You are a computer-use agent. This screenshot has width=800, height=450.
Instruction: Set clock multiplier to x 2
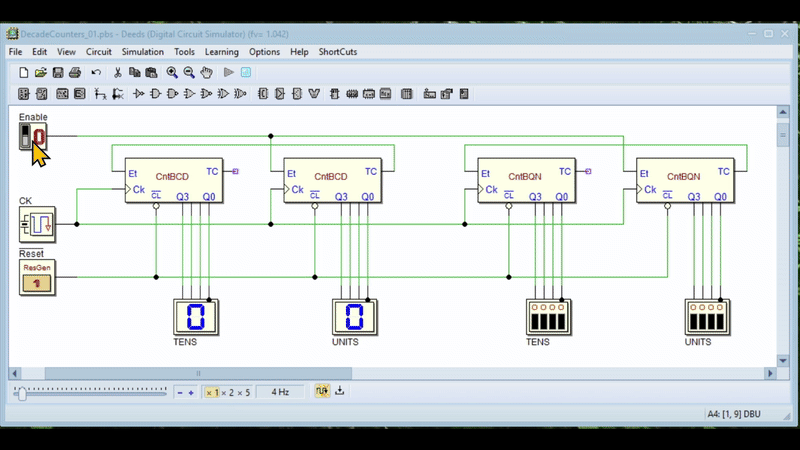[228, 392]
